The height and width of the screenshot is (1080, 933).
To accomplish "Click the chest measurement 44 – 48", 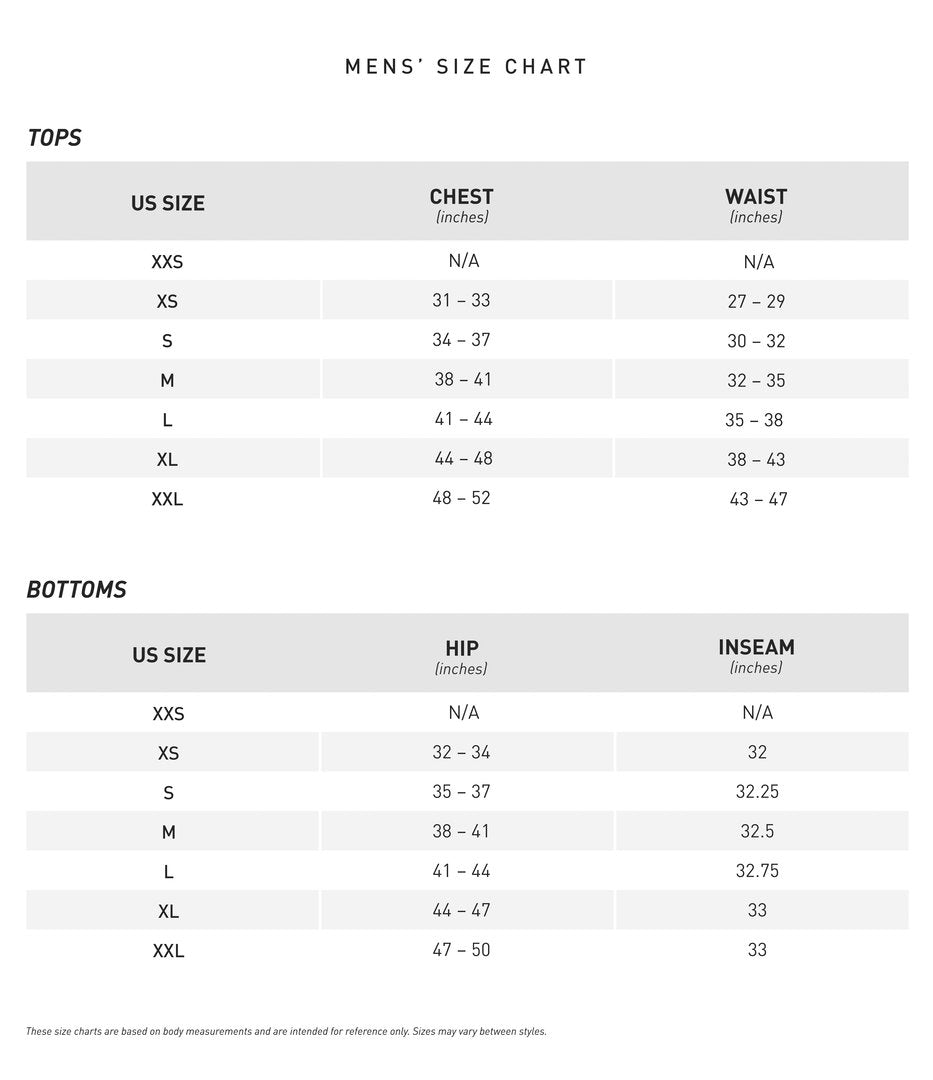I will [463, 458].
